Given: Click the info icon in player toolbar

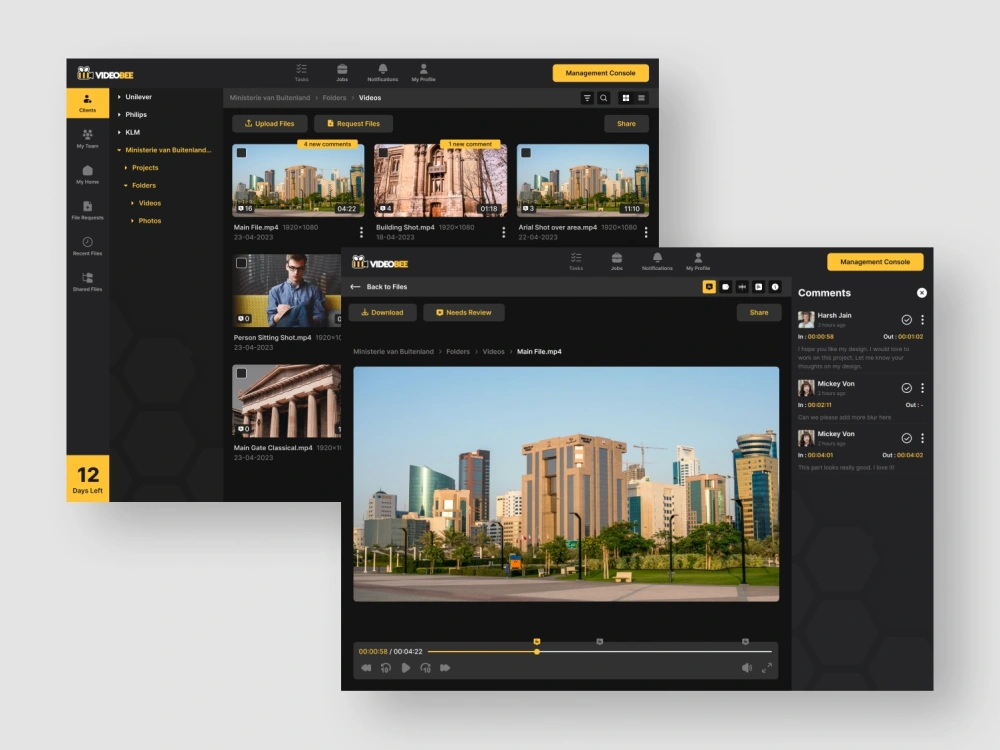Looking at the screenshot, I should coord(776,287).
